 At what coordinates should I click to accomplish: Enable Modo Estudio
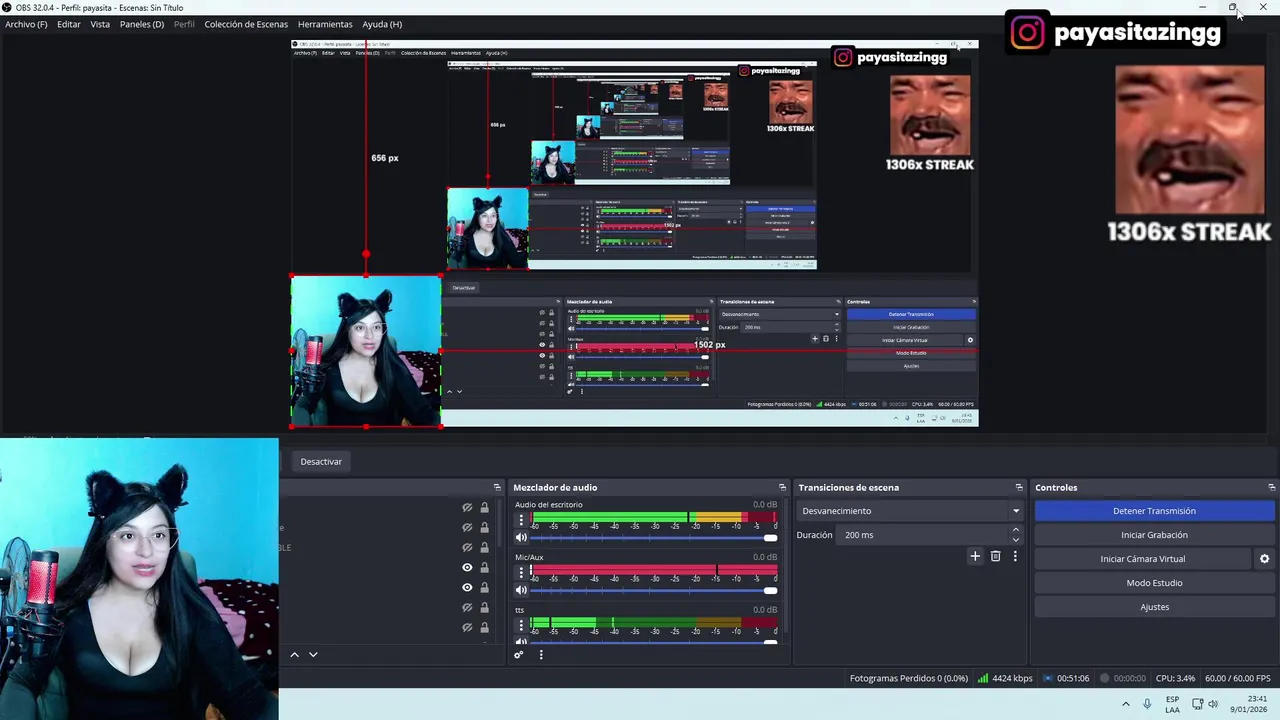coord(1154,583)
